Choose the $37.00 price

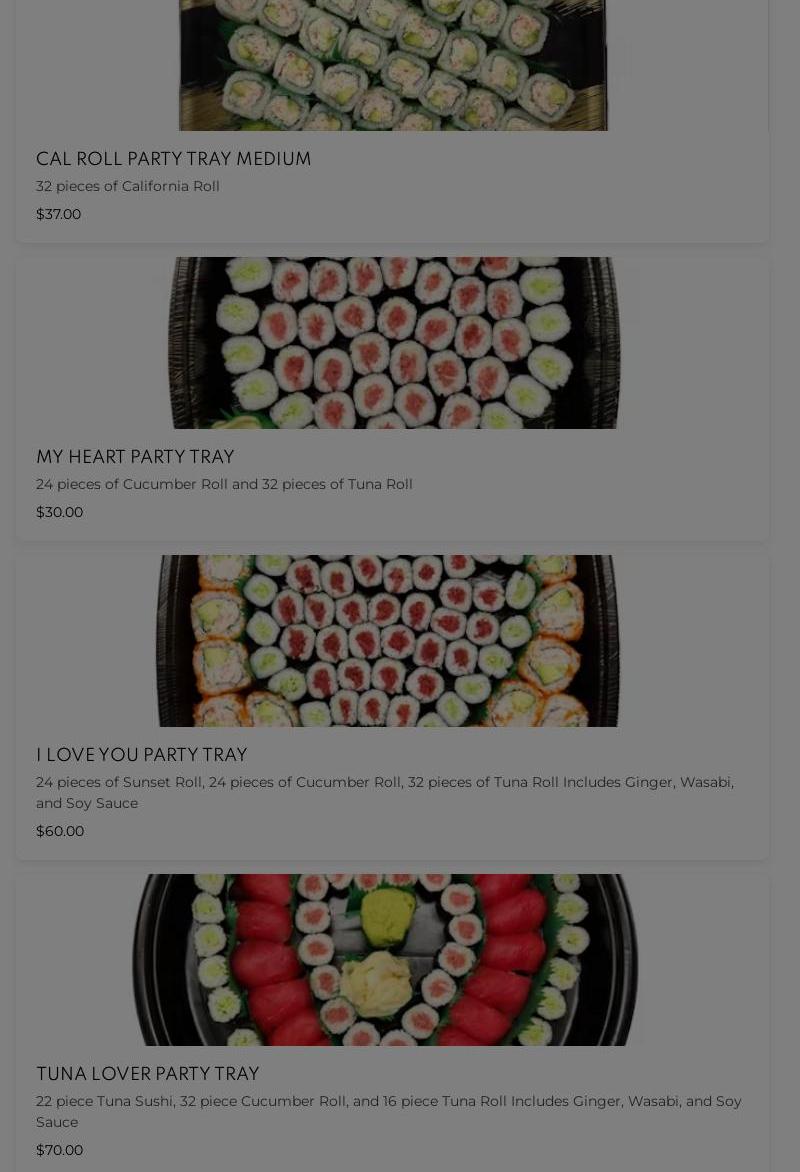pyautogui.click(x=58, y=215)
